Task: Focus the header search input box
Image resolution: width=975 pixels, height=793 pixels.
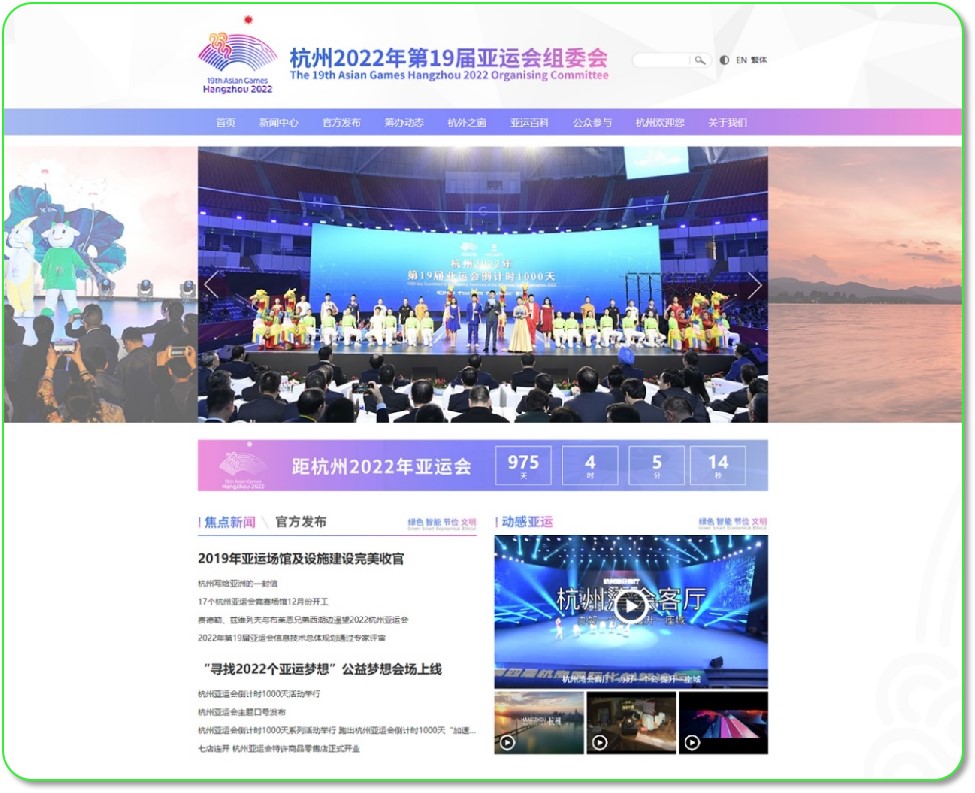Action: [x=663, y=60]
